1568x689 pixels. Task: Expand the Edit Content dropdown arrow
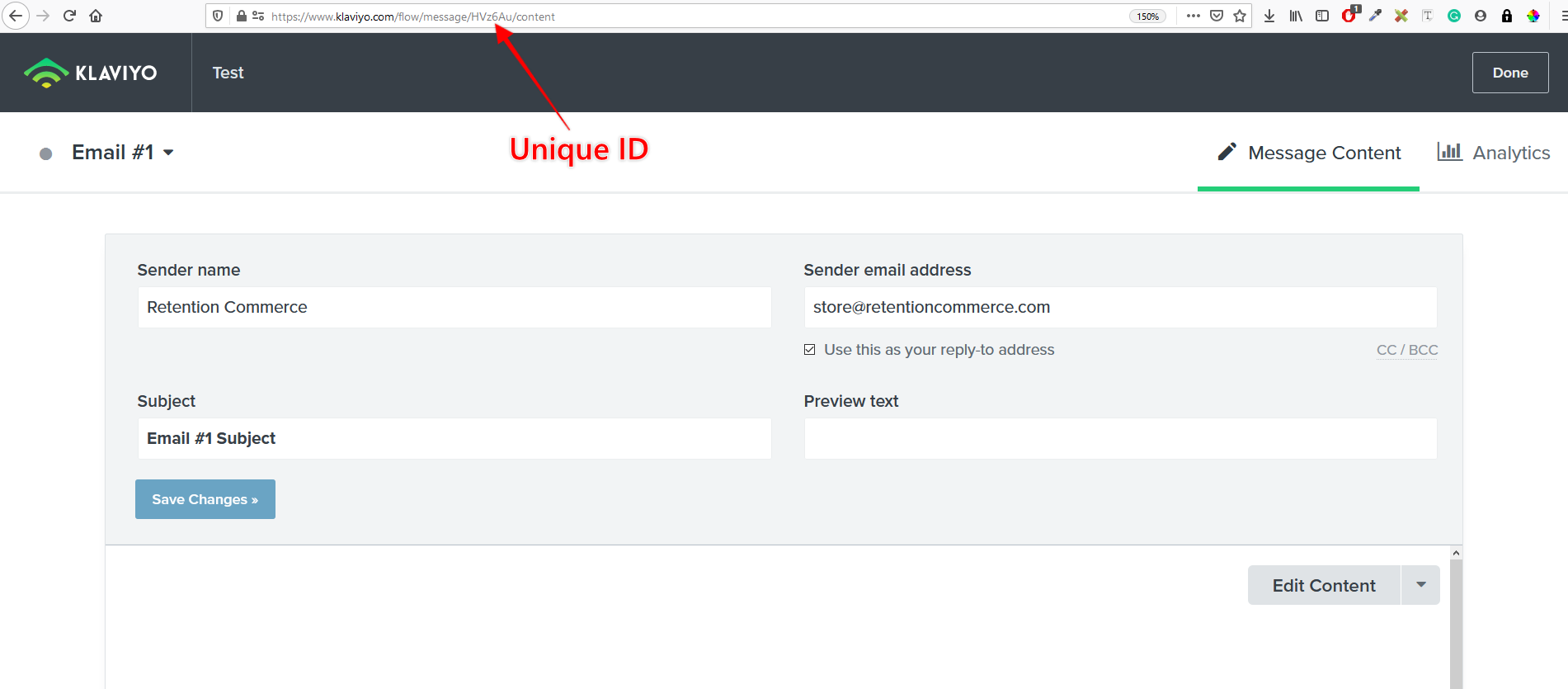[1420, 585]
